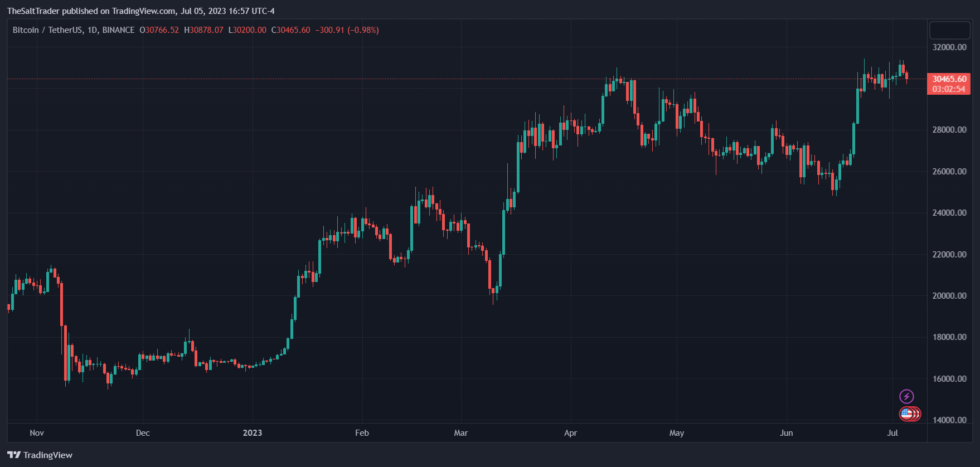Screen dimensions: 980x467
Task: Click the TradingView logo at bottom left
Action: [x=39, y=455]
